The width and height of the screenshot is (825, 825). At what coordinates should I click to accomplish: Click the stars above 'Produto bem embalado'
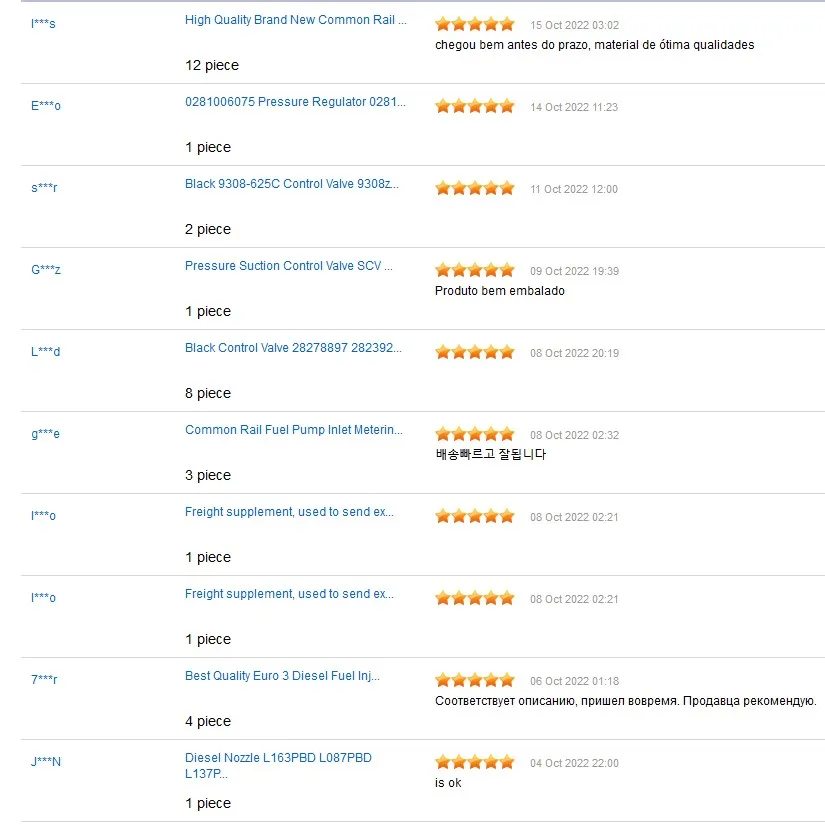click(474, 270)
